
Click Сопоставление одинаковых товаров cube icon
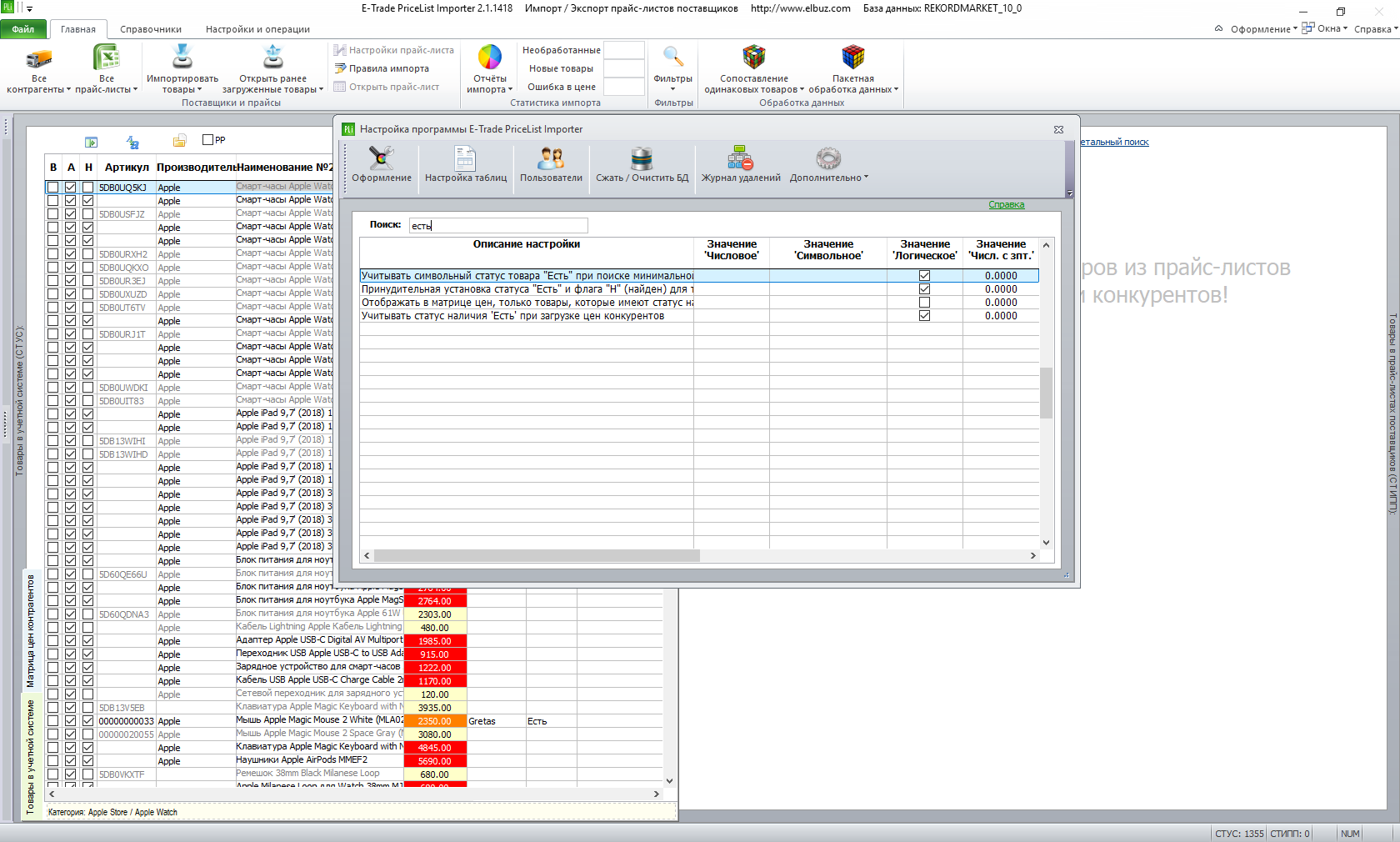[754, 57]
